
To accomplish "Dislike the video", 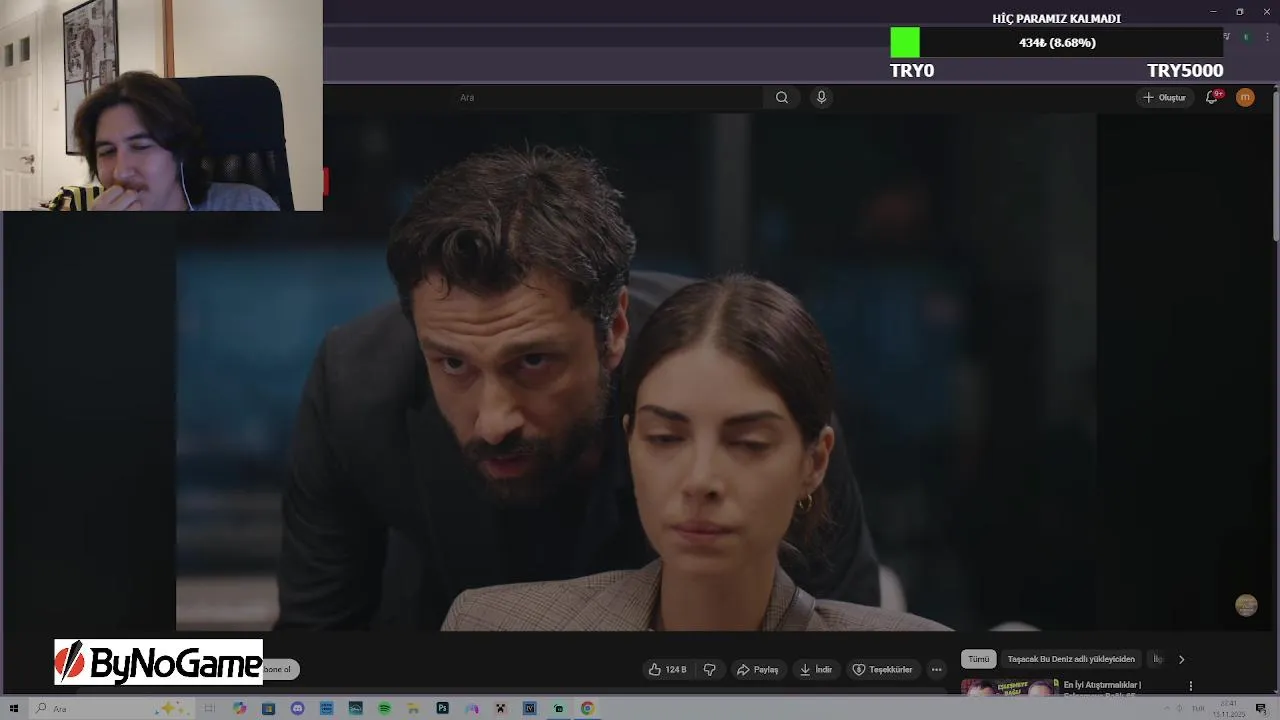I will click(710, 669).
